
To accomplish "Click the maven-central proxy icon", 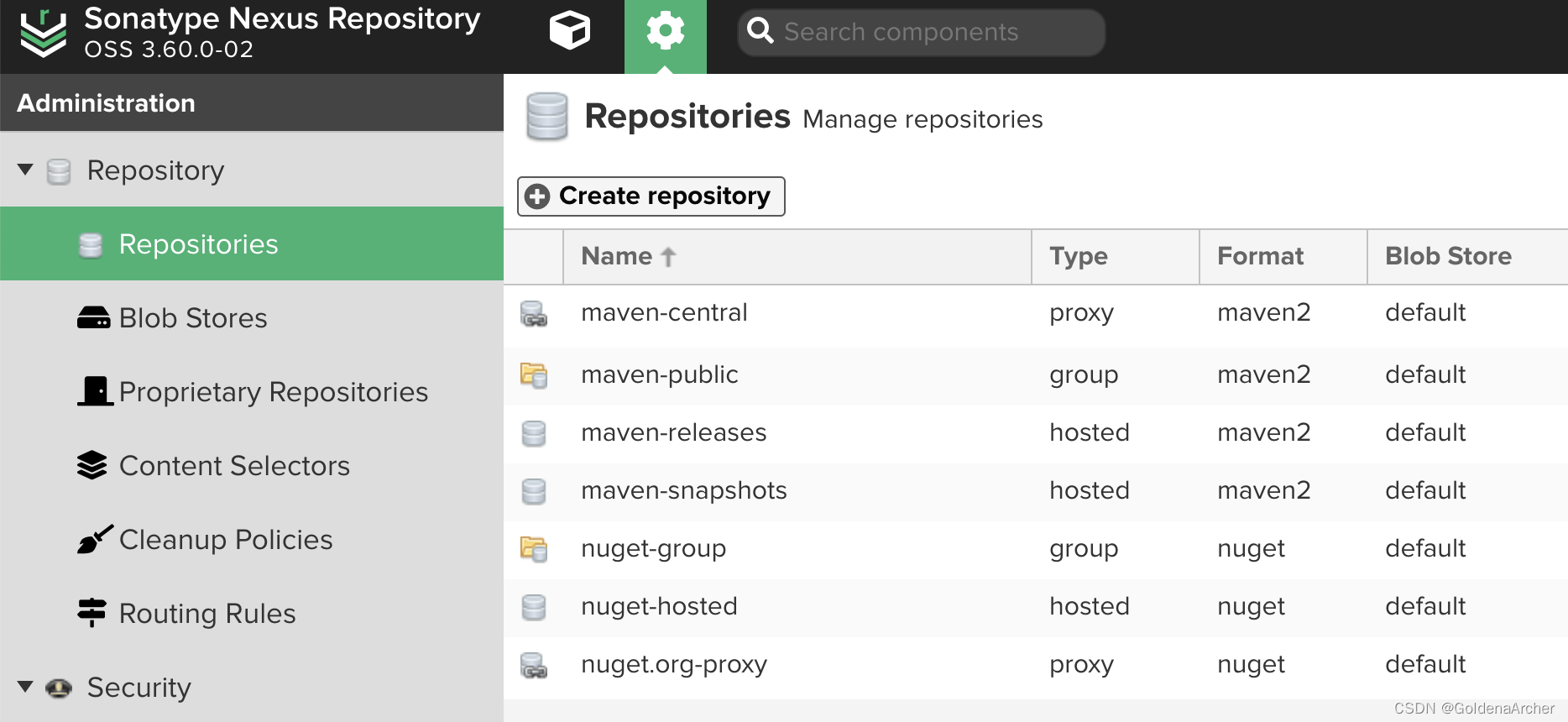I will 534,314.
